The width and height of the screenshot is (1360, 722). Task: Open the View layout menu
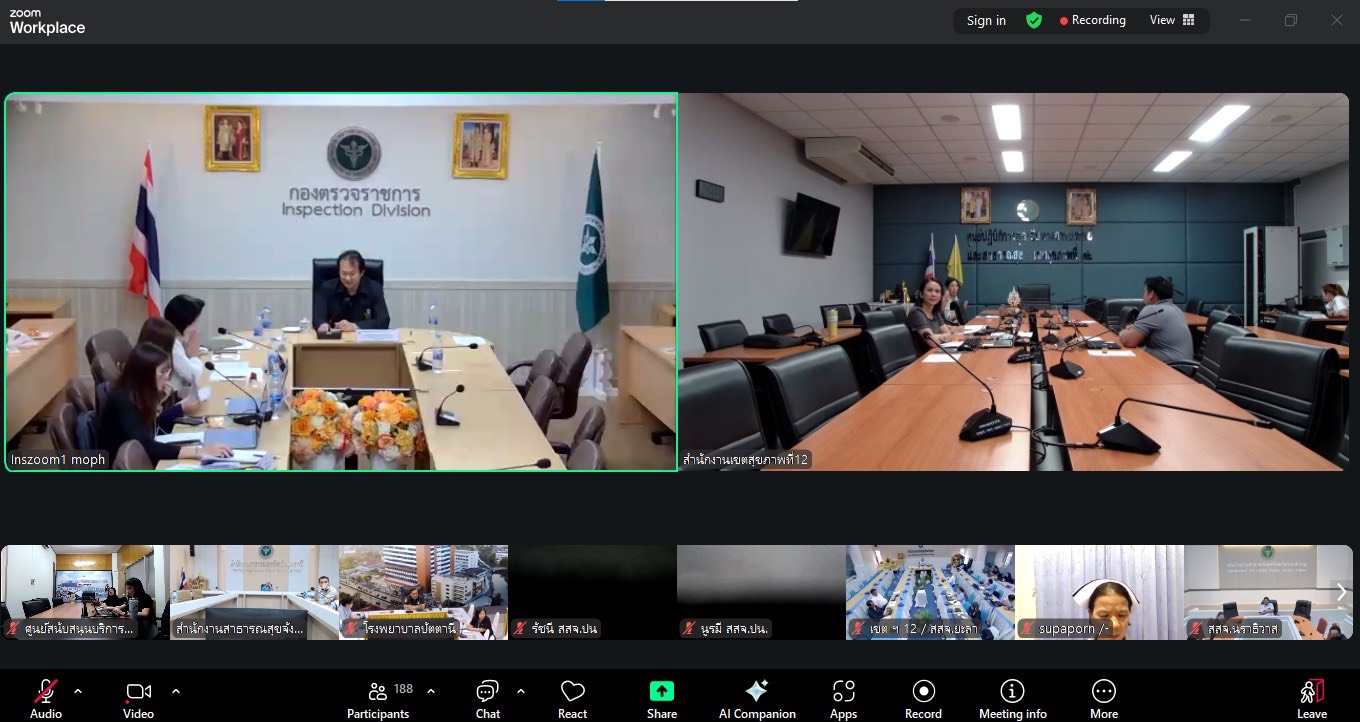1172,21
